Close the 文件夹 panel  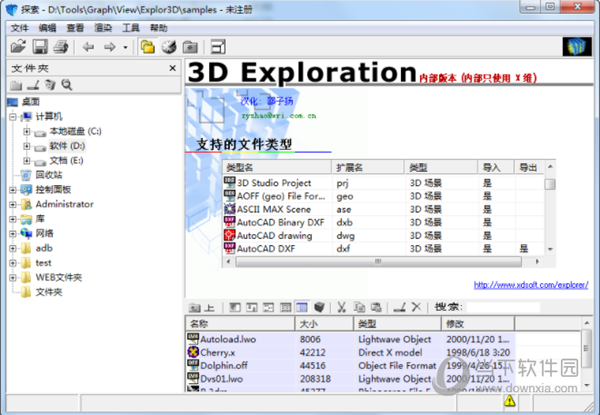coord(173,68)
